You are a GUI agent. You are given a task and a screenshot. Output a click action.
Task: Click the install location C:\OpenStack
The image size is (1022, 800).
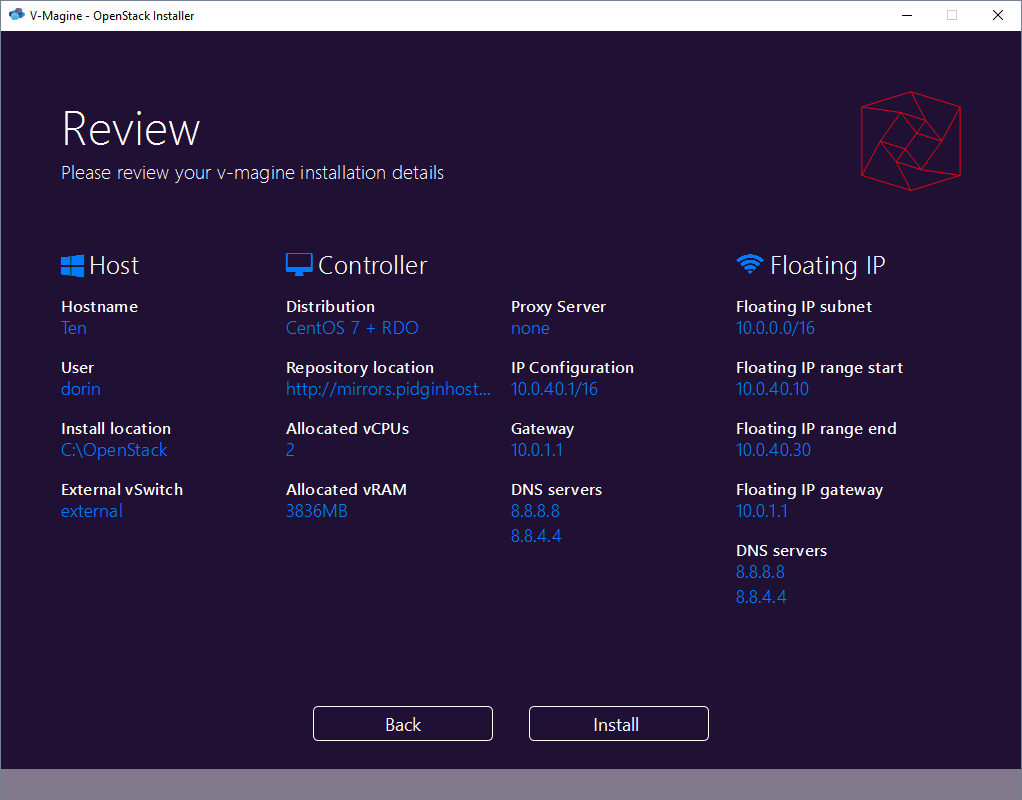[114, 450]
